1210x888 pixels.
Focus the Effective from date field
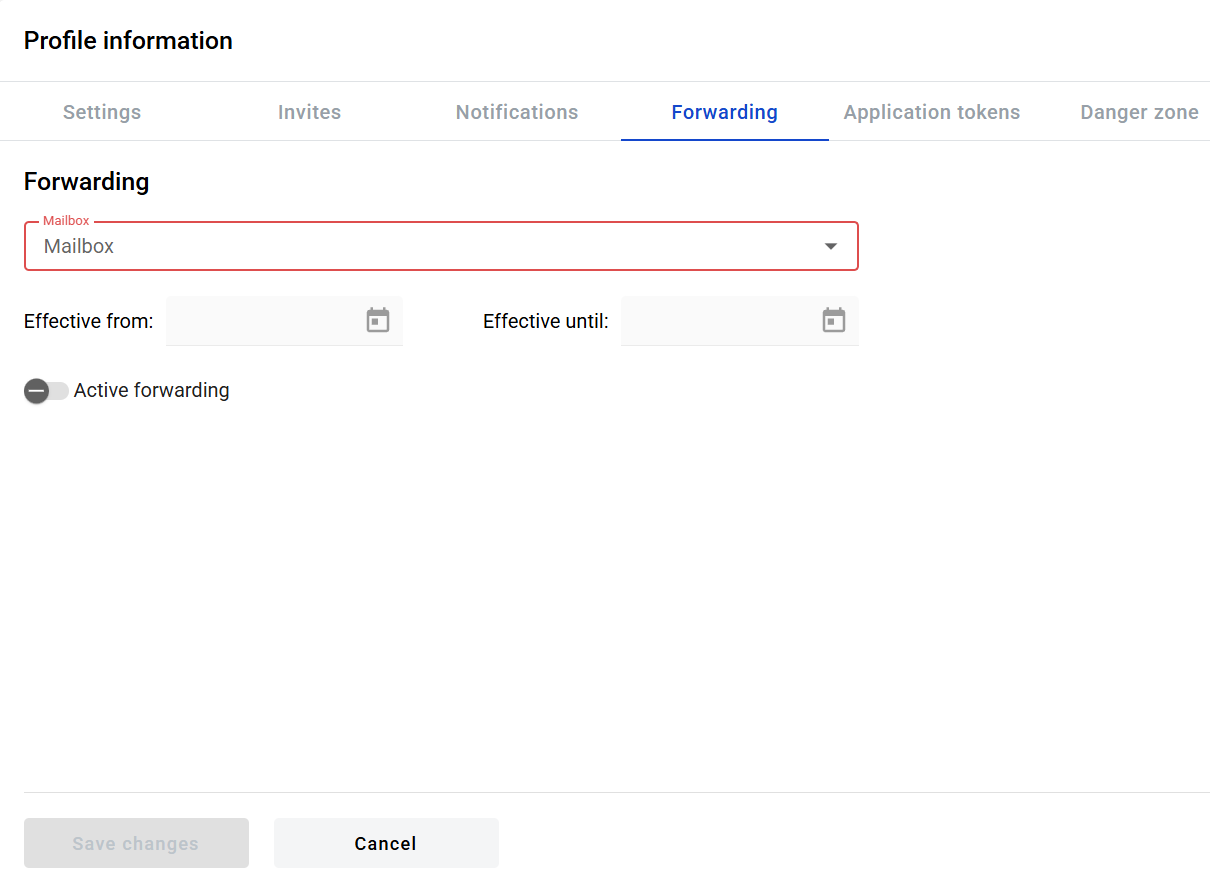point(262,321)
